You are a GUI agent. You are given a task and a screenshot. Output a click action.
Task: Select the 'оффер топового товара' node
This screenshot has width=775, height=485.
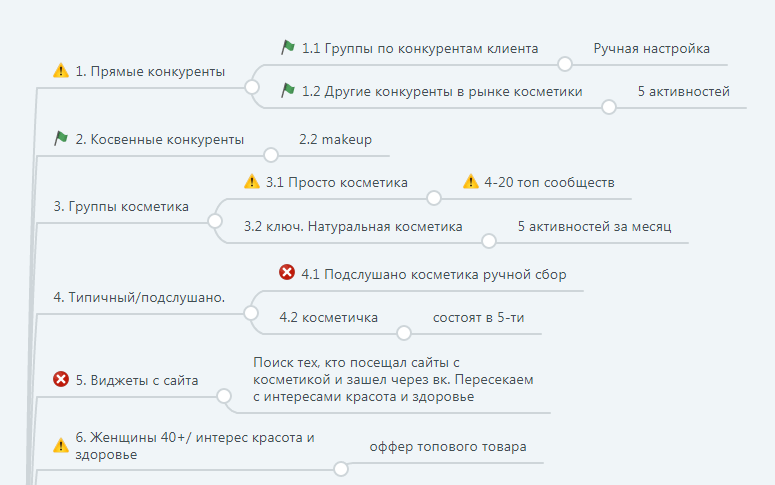pos(447,446)
